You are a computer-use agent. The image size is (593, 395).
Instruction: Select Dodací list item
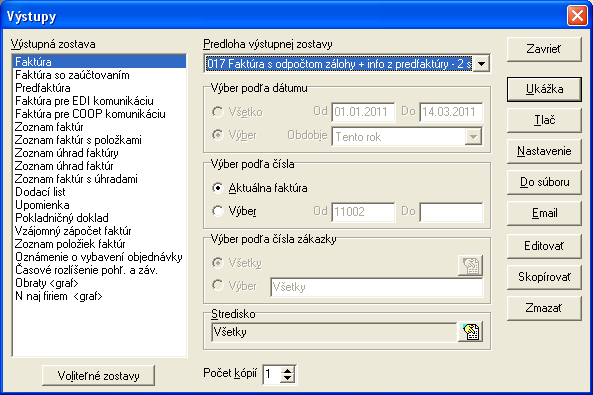click(100, 192)
